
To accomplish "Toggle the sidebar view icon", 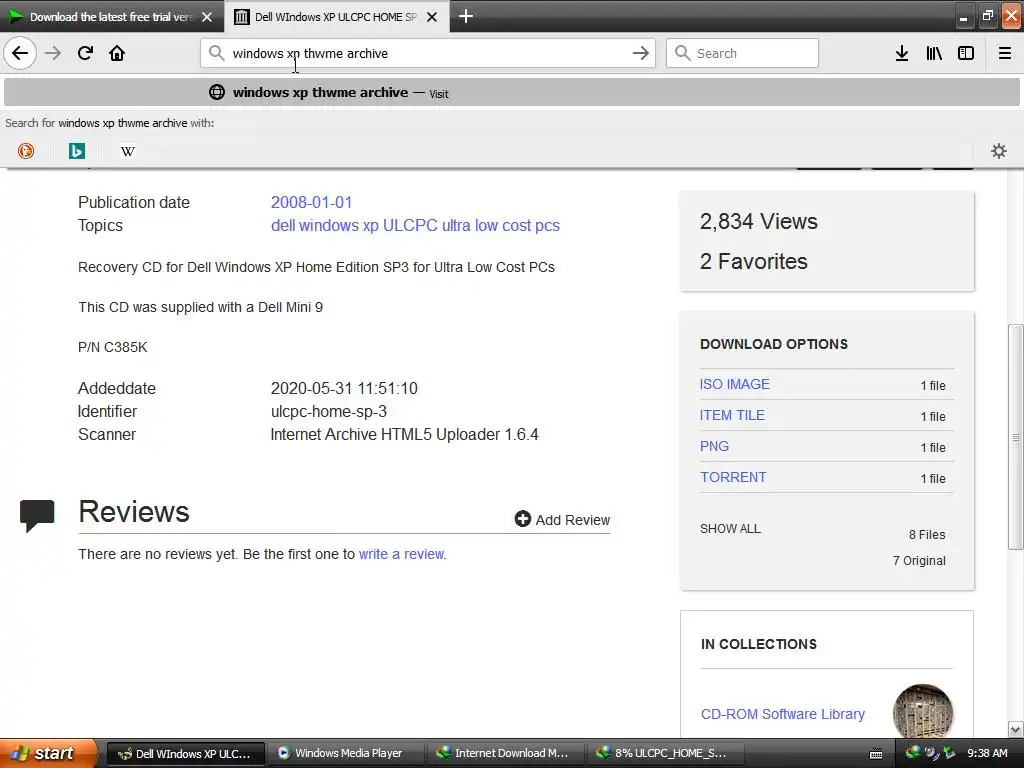I will click(x=966, y=54).
